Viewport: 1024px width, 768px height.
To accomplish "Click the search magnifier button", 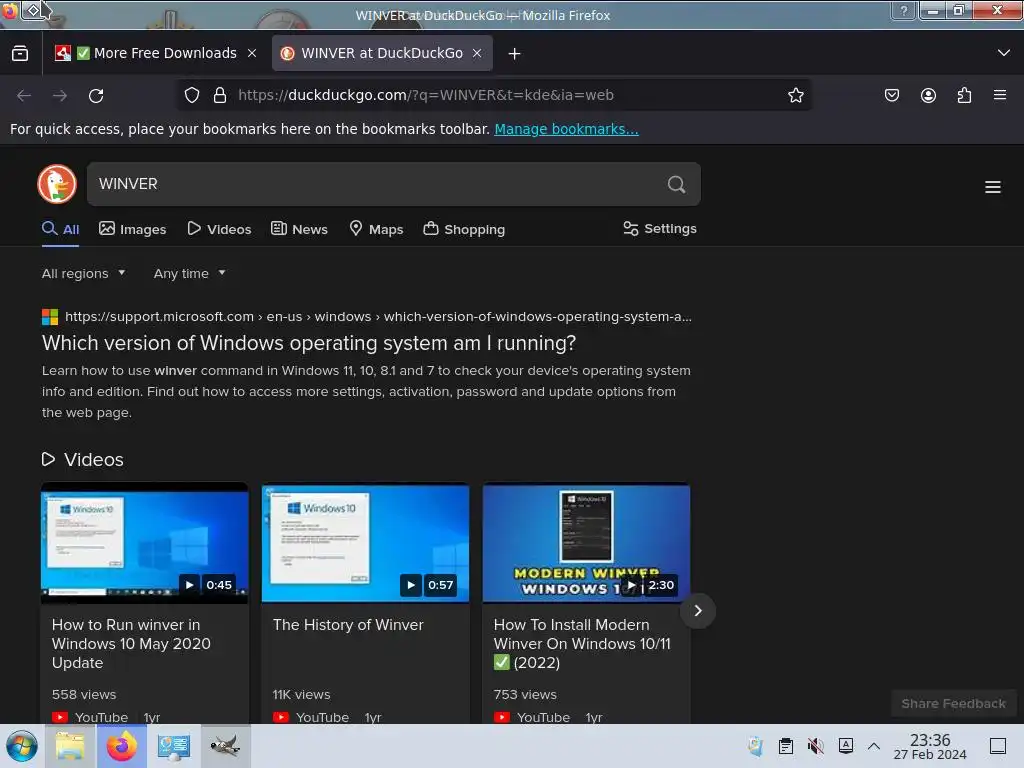I will tap(677, 184).
